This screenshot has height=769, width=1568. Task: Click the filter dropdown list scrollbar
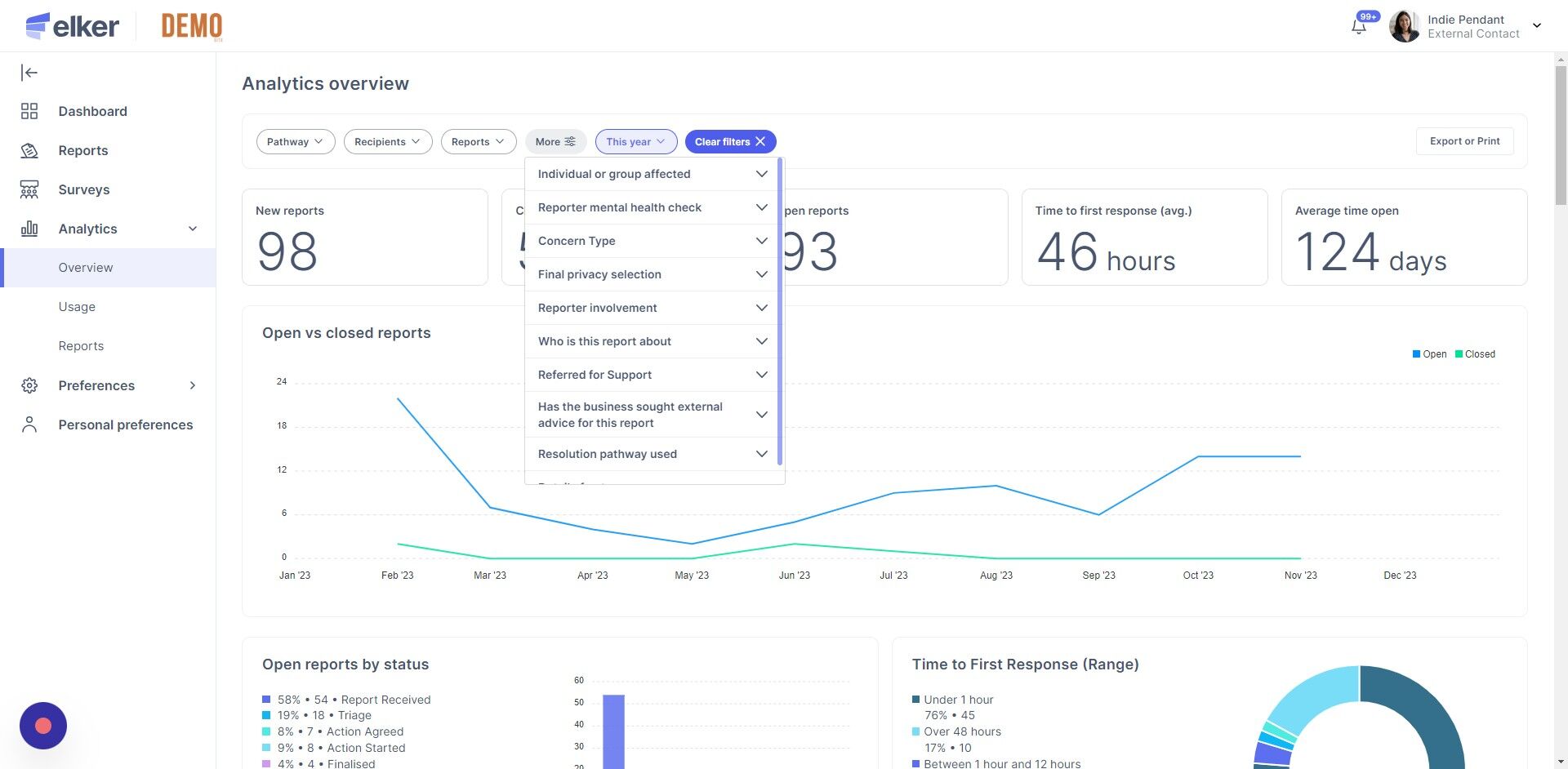(x=781, y=310)
